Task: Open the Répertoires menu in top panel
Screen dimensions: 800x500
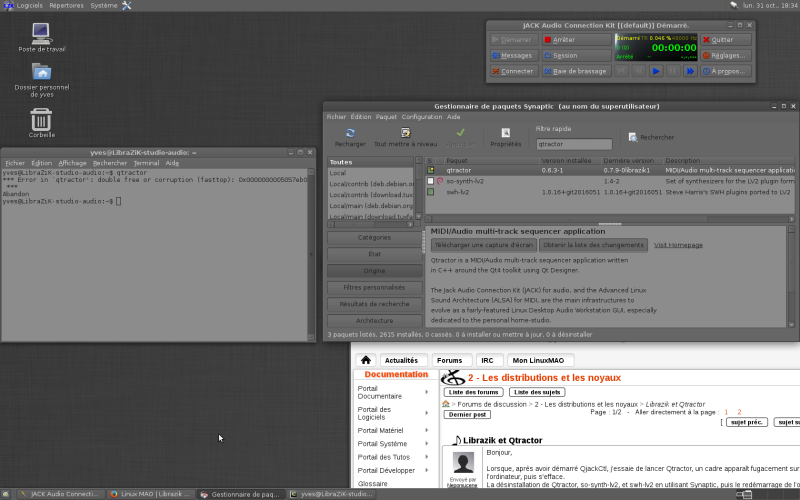Action: [66, 6]
